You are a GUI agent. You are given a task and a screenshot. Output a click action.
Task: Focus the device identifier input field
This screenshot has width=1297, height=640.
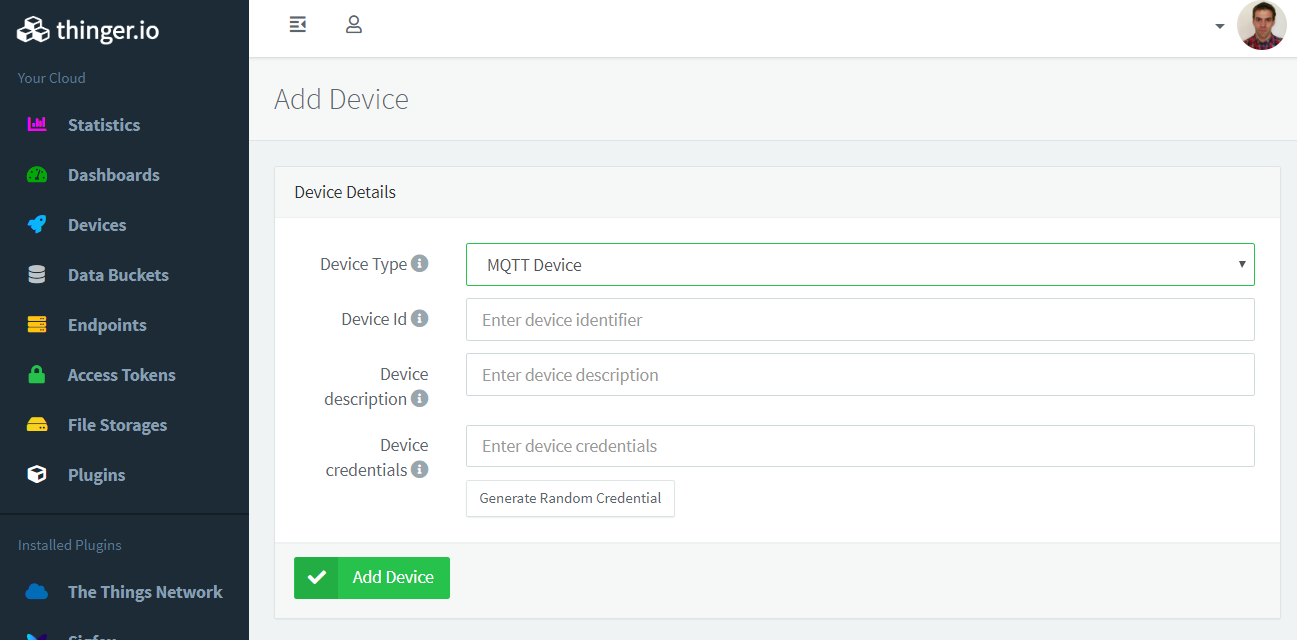click(x=860, y=320)
